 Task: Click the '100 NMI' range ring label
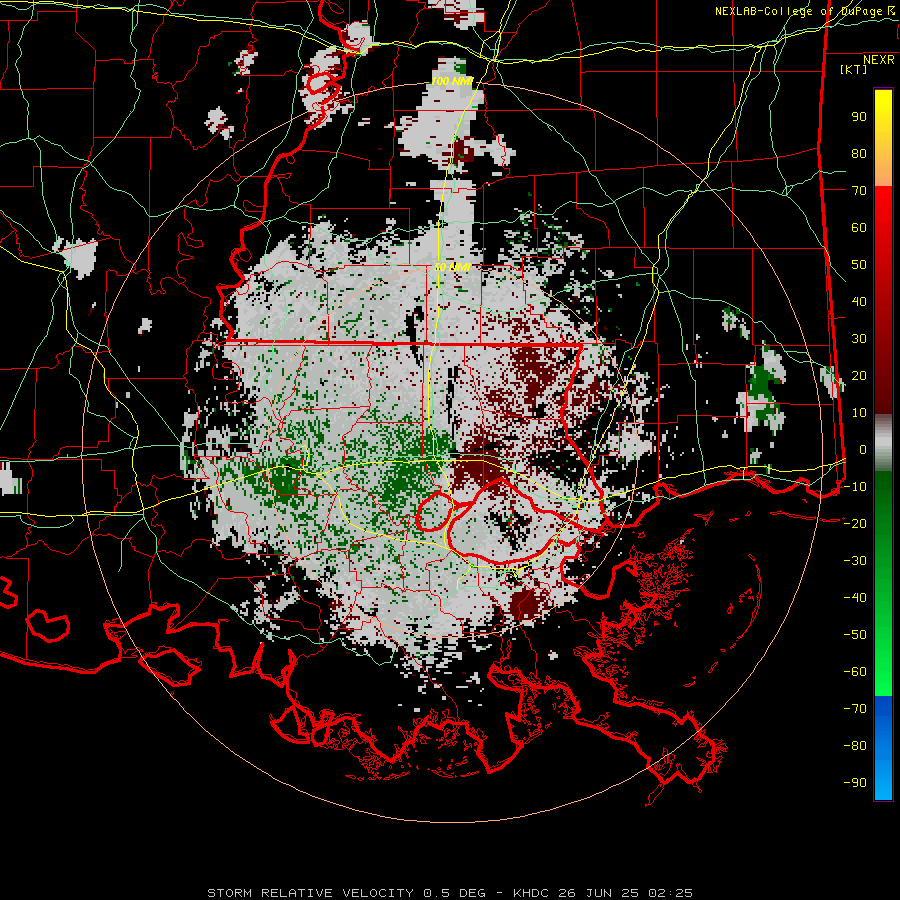point(452,81)
